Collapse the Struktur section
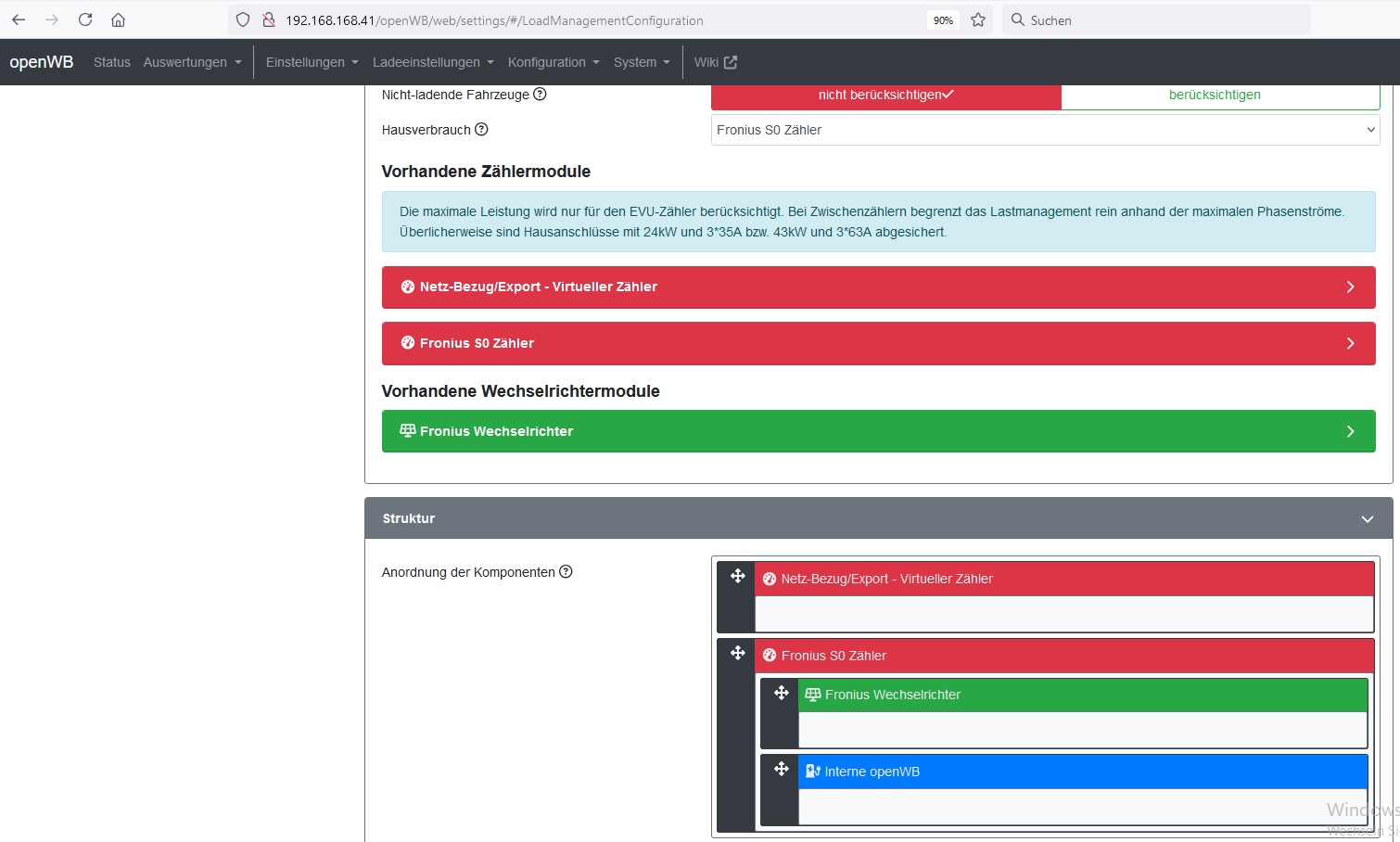Viewport: 1400px width, 842px height. coord(878,518)
